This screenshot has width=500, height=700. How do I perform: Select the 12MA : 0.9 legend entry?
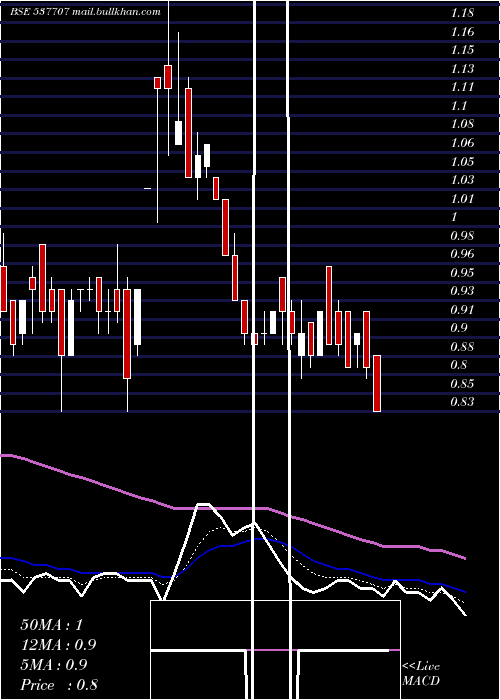58,645
